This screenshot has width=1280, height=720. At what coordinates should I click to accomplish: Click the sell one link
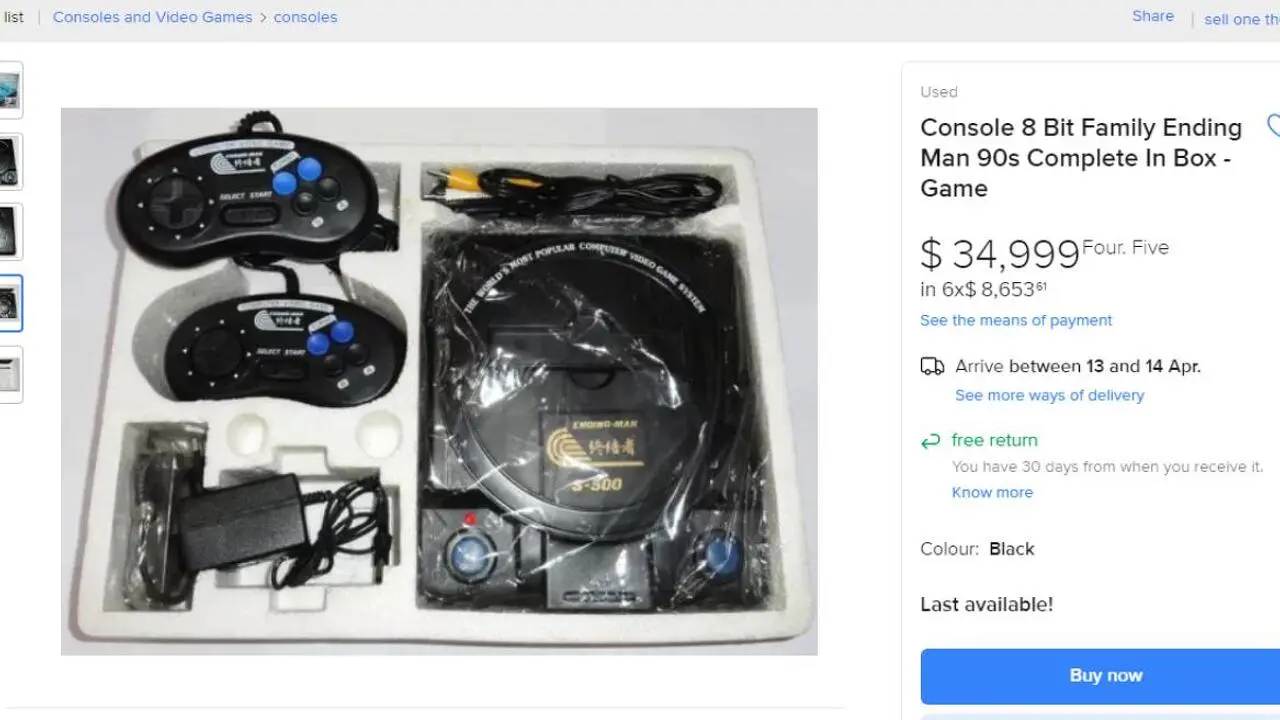coord(1241,19)
